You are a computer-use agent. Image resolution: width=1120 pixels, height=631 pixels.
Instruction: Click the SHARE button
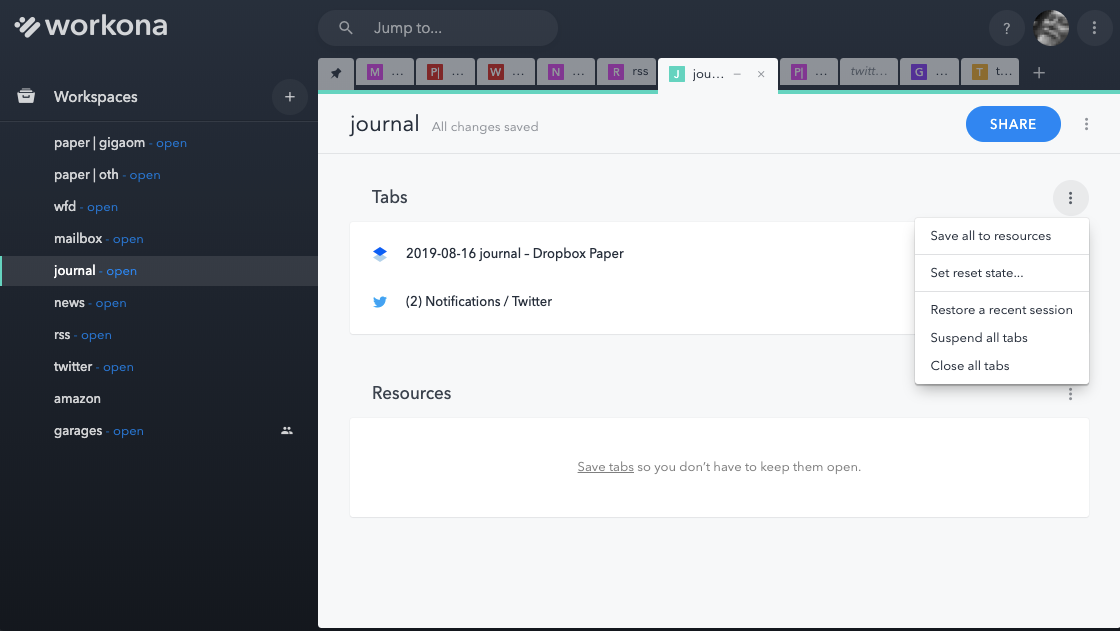1013,124
